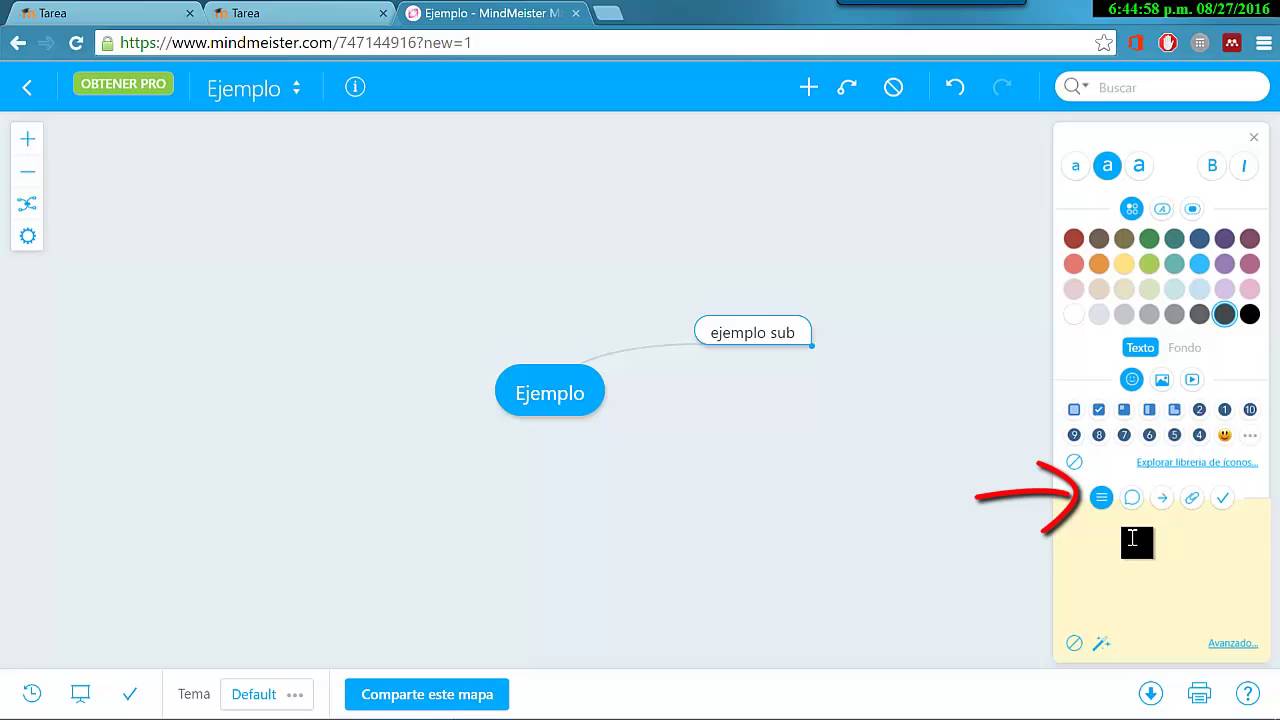Image resolution: width=1280 pixels, height=720 pixels.
Task: Click the undo arrow in top bar
Action: pos(955,88)
